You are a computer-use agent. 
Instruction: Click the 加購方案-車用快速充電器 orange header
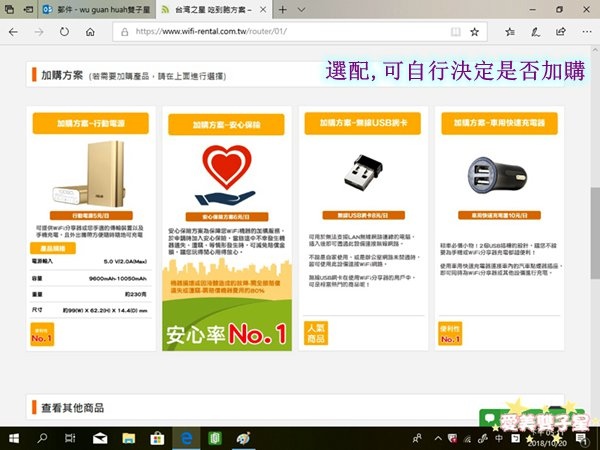coord(499,123)
